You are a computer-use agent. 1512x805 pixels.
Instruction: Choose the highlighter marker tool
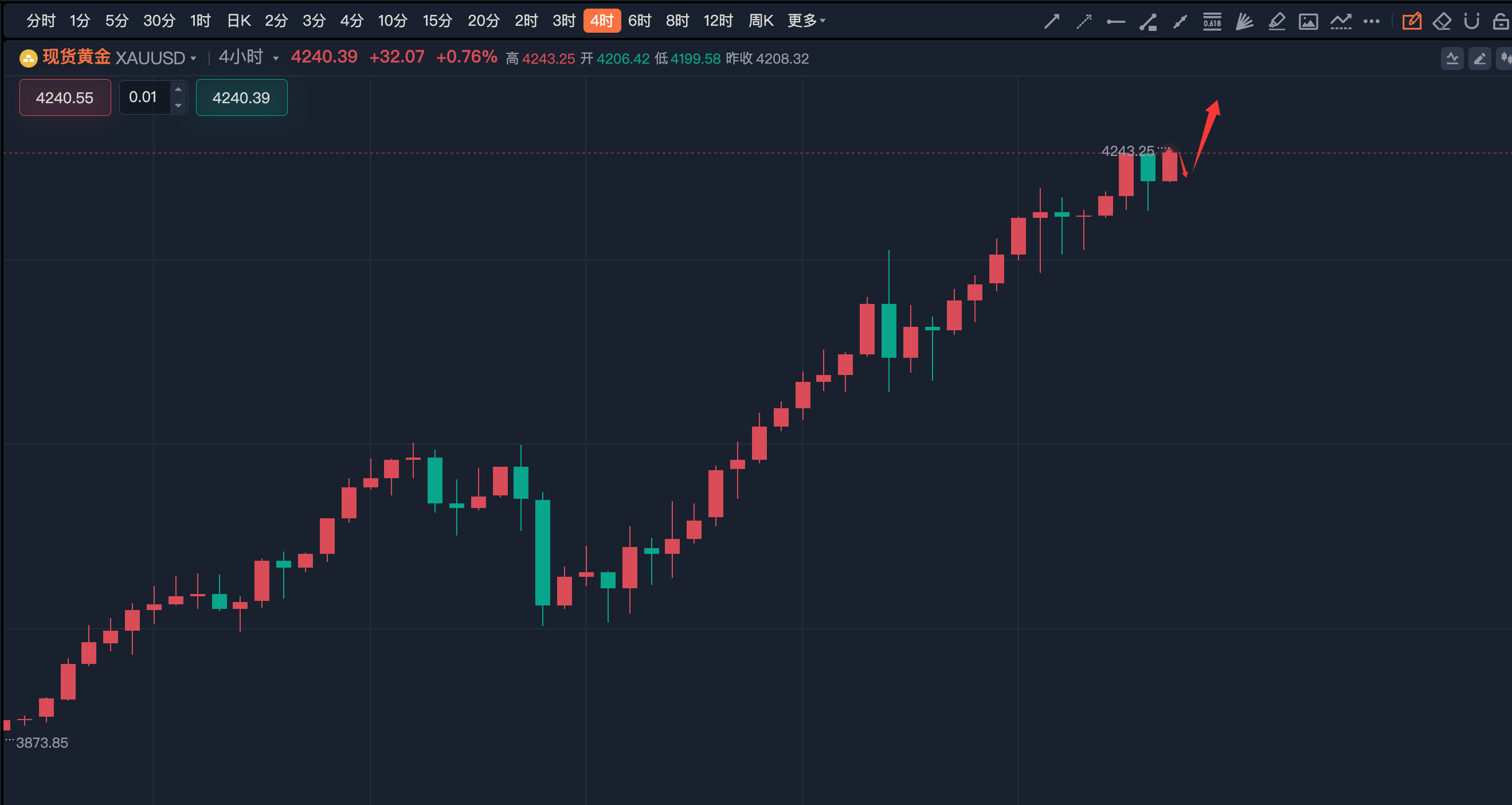[x=1276, y=22]
